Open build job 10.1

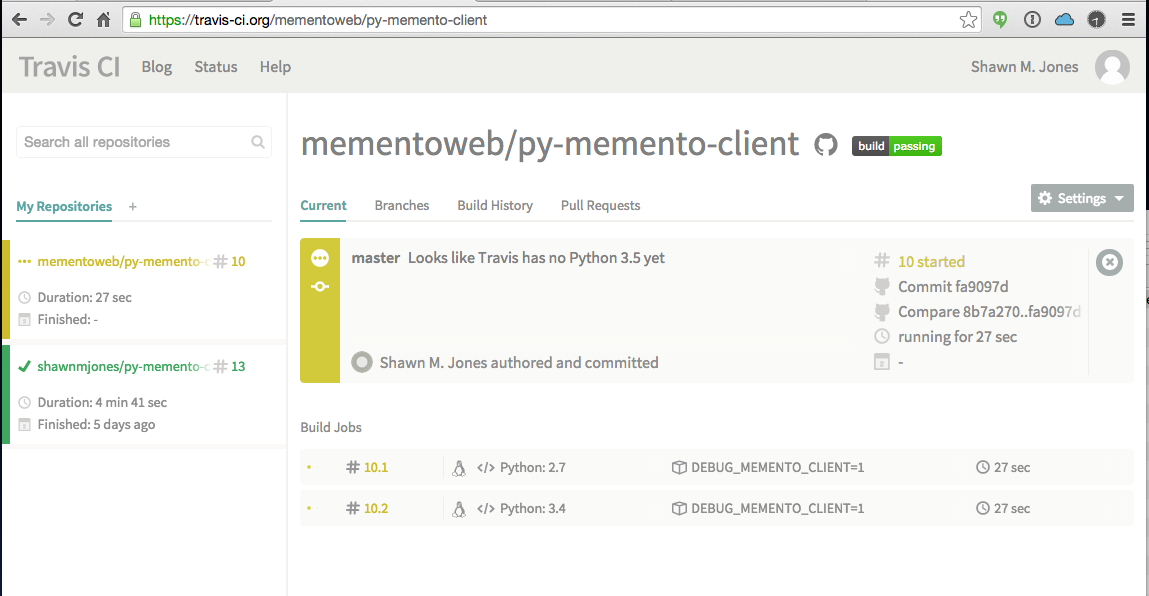point(376,468)
